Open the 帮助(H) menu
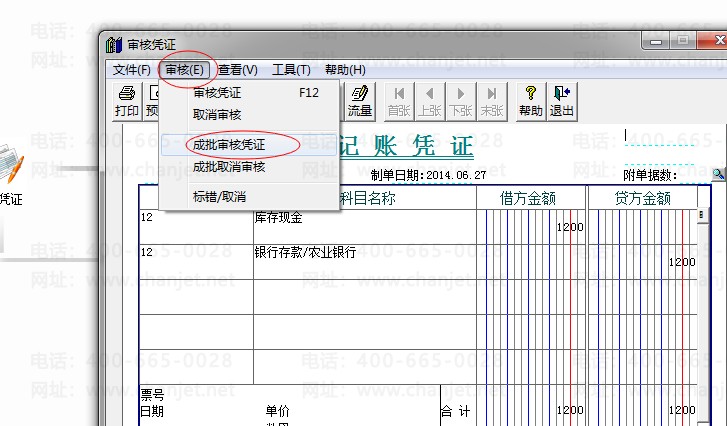The width and height of the screenshot is (727, 426). click(x=345, y=70)
